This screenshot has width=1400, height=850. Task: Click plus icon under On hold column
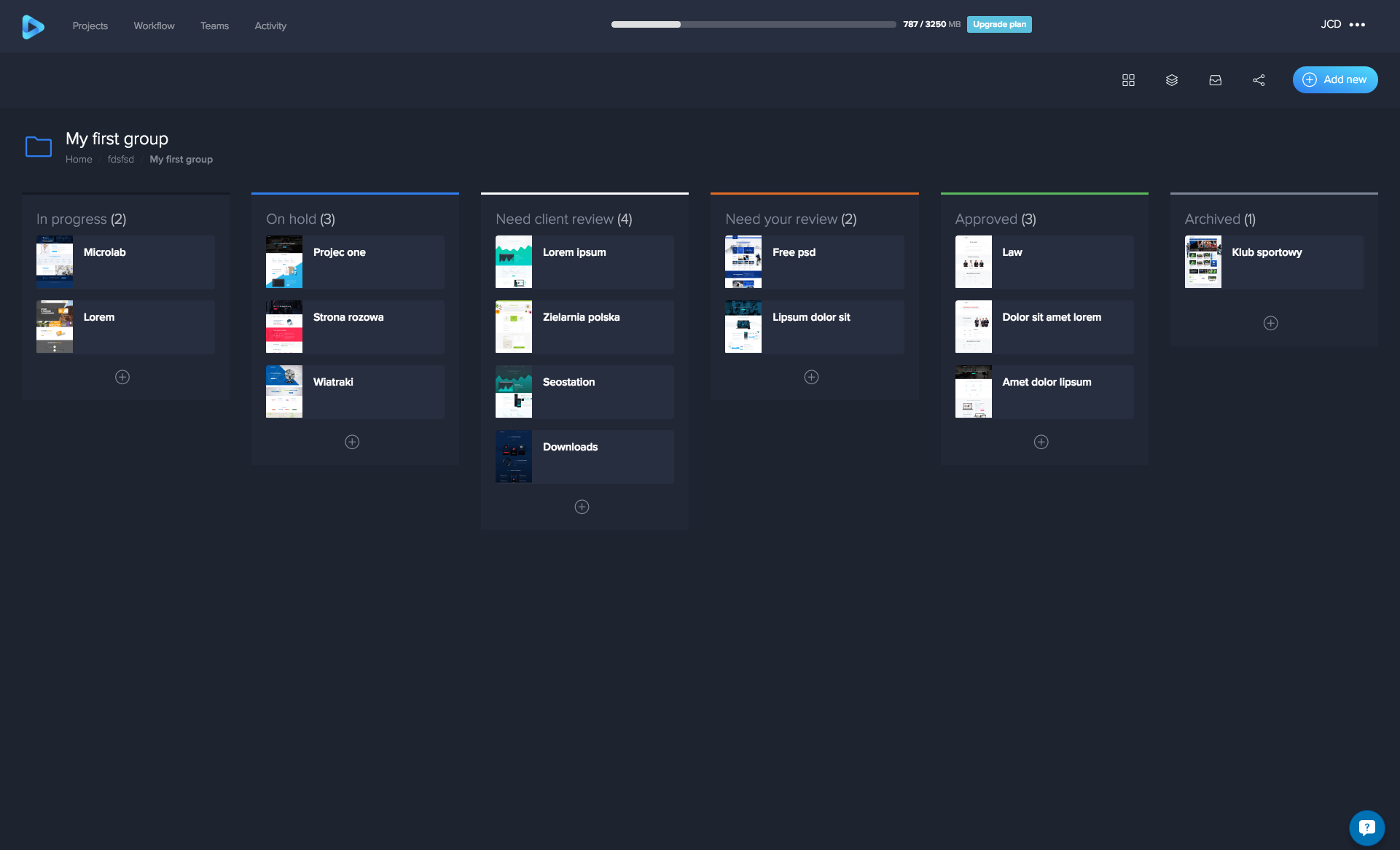352,442
